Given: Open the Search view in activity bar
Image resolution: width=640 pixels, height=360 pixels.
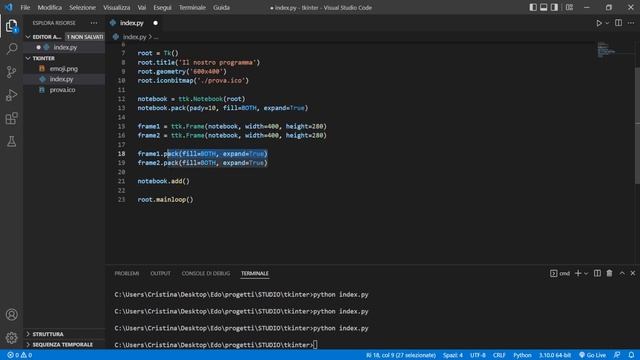Looking at the screenshot, I should [x=11, y=49].
